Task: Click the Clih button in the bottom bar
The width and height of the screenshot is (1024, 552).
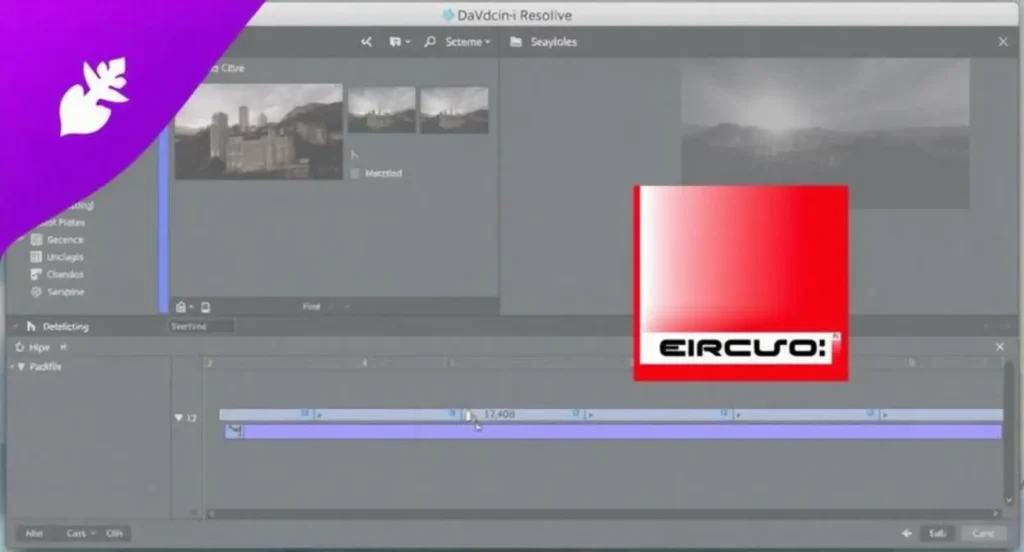Action: [114, 533]
